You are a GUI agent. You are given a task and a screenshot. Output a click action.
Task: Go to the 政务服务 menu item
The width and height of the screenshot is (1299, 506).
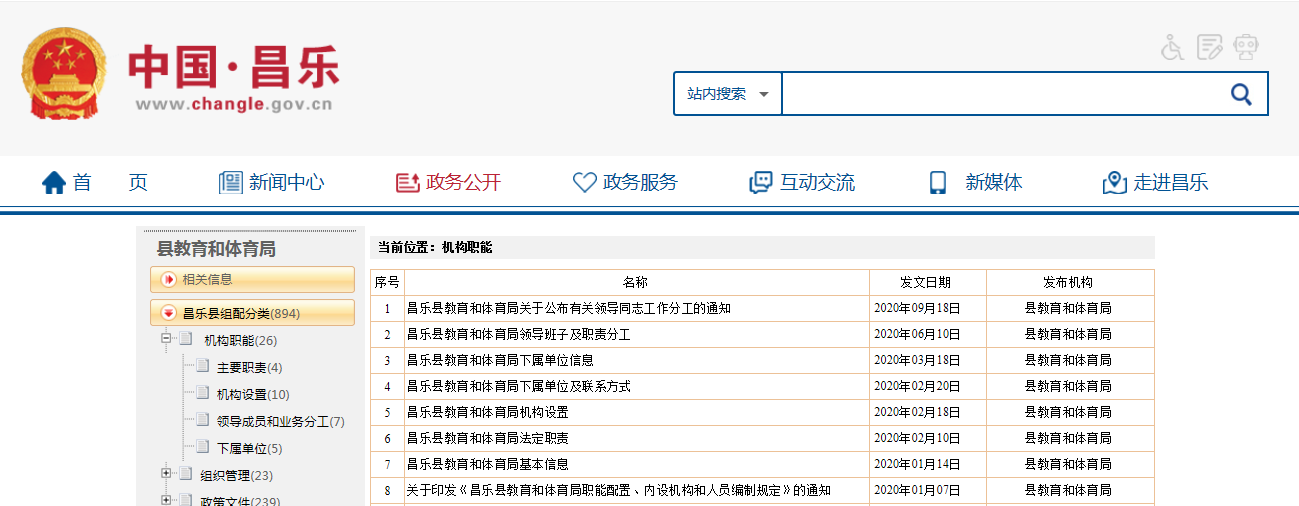625,182
